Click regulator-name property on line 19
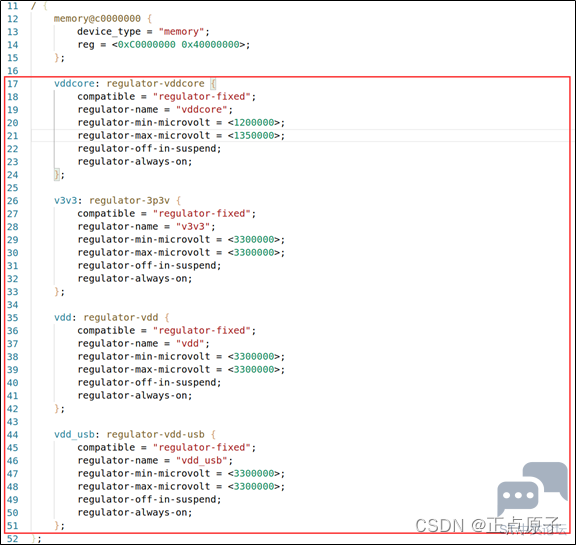The image size is (576, 545). click(x=118, y=109)
